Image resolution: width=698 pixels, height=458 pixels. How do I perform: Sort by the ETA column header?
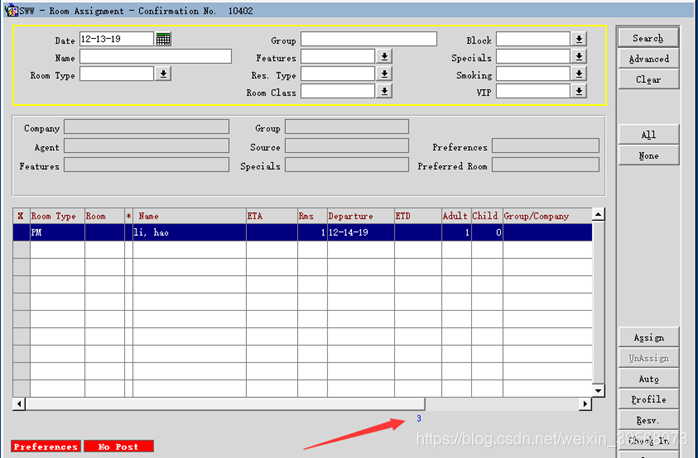point(272,216)
